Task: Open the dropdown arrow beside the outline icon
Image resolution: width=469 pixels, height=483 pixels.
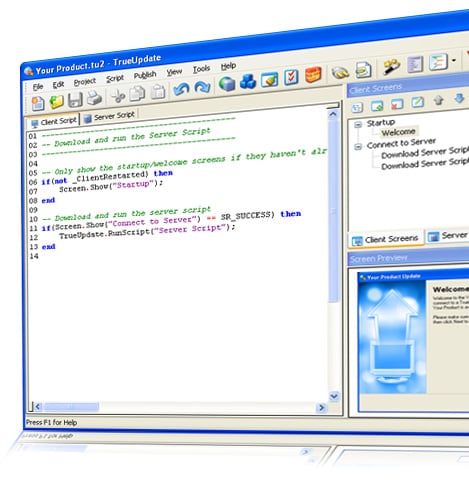Action: pyautogui.click(x=454, y=61)
